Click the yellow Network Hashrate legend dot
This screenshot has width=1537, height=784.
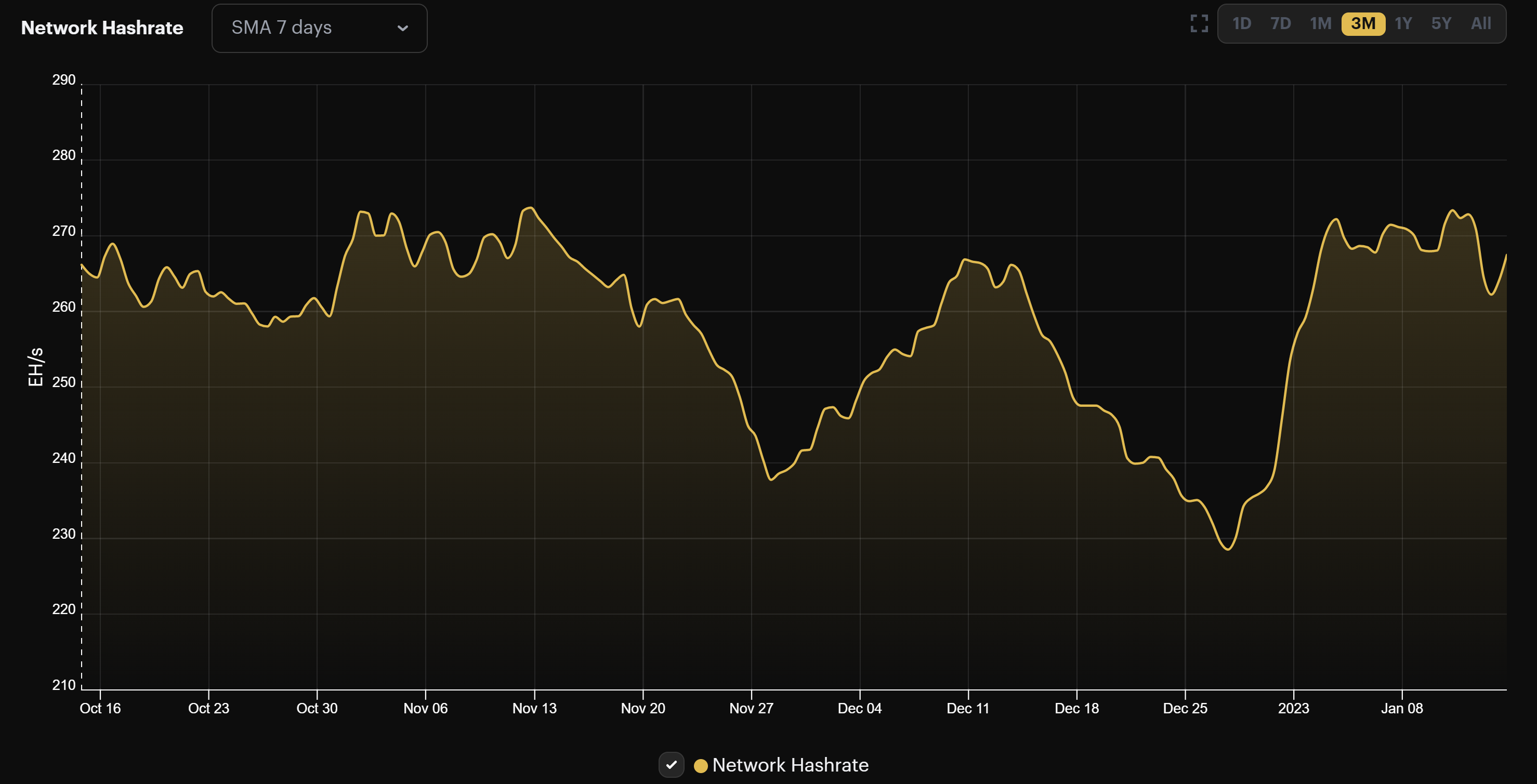tap(701, 765)
